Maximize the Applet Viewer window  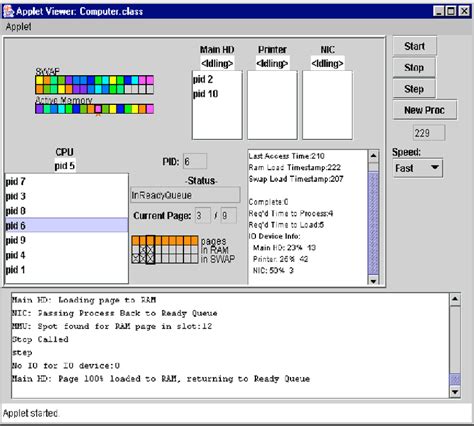pos(451,11)
